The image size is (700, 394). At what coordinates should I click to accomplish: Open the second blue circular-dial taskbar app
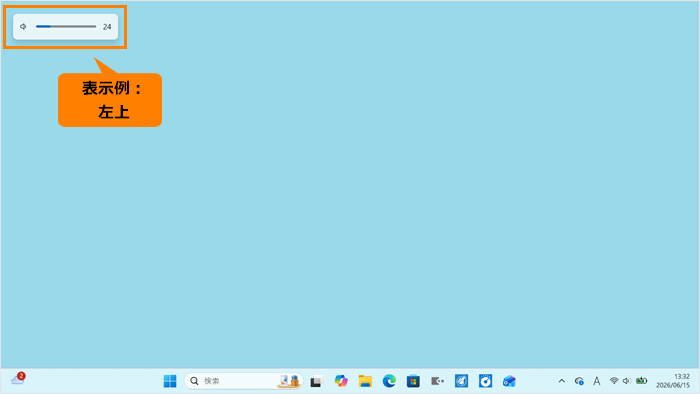click(485, 381)
